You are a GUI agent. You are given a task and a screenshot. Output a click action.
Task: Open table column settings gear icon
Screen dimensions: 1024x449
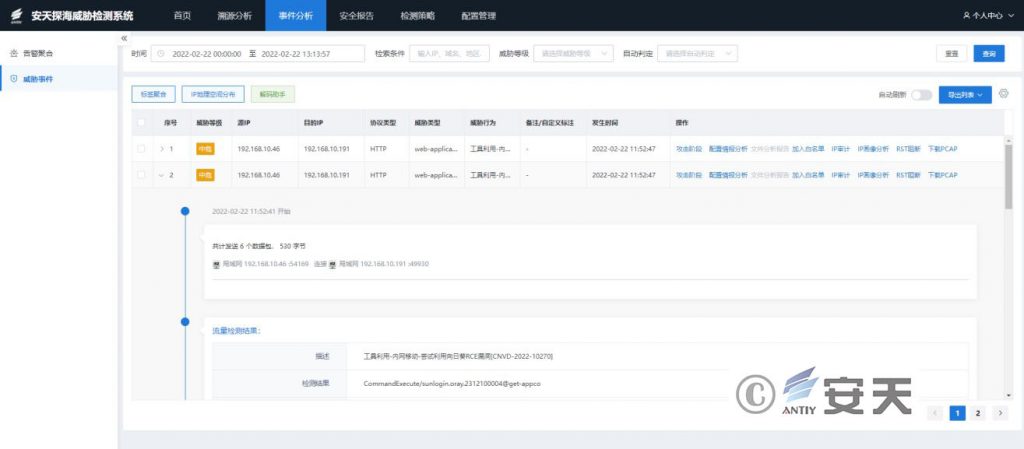click(1003, 94)
